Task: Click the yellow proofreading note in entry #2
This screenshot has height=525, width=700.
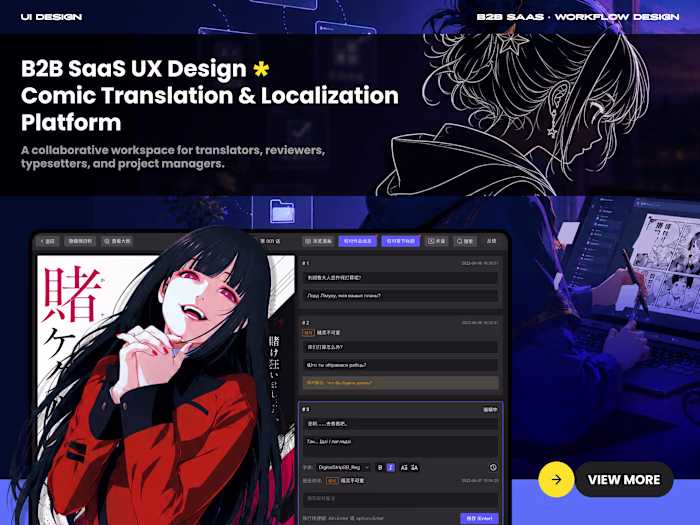Action: pos(400,383)
